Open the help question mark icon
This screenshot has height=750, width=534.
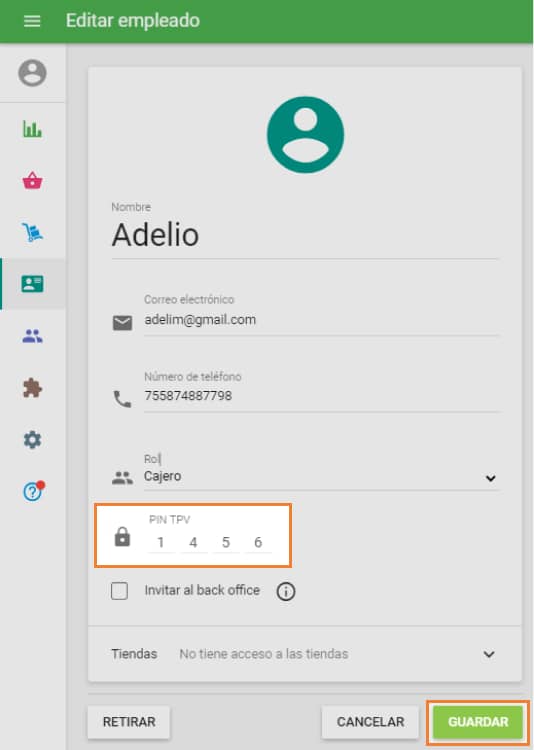click(33, 491)
